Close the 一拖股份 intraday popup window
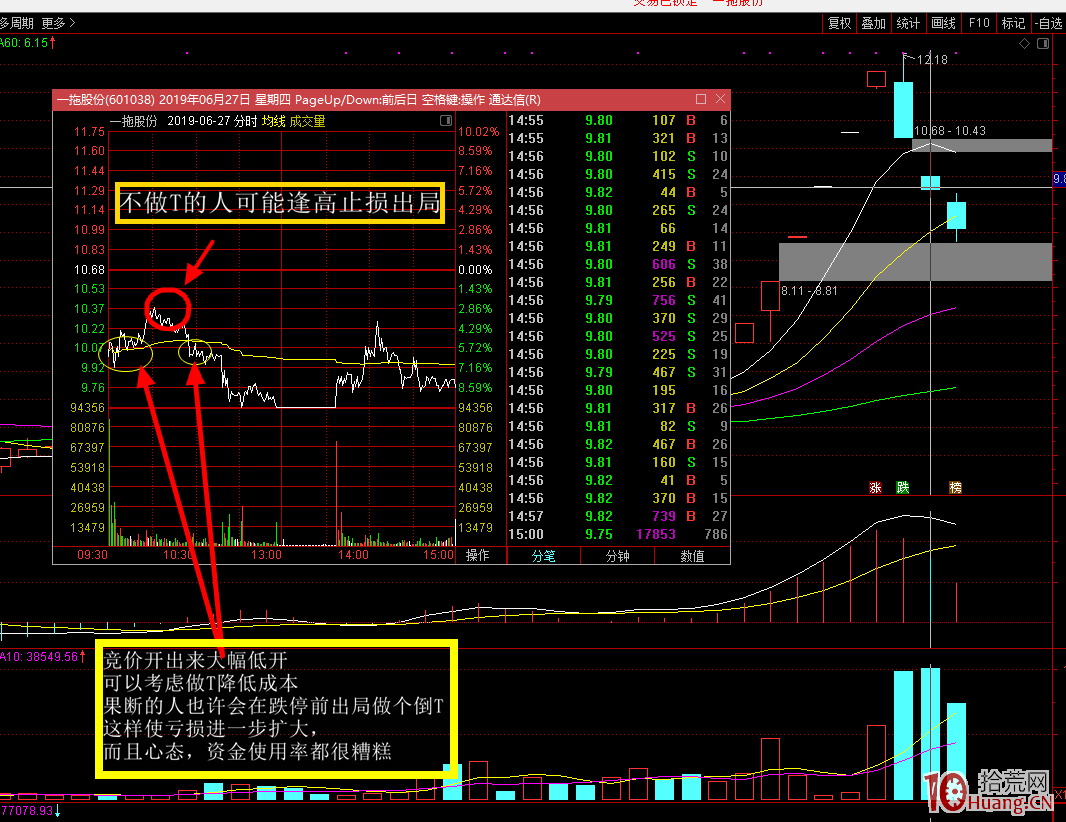The width and height of the screenshot is (1066, 822). tap(721, 99)
